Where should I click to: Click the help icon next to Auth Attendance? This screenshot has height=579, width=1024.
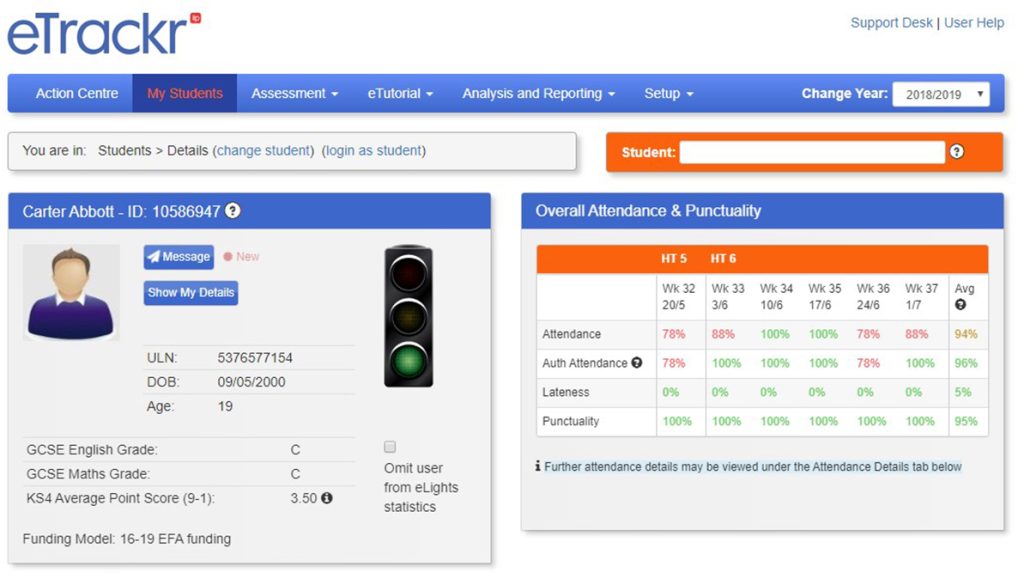pyautogui.click(x=637, y=363)
